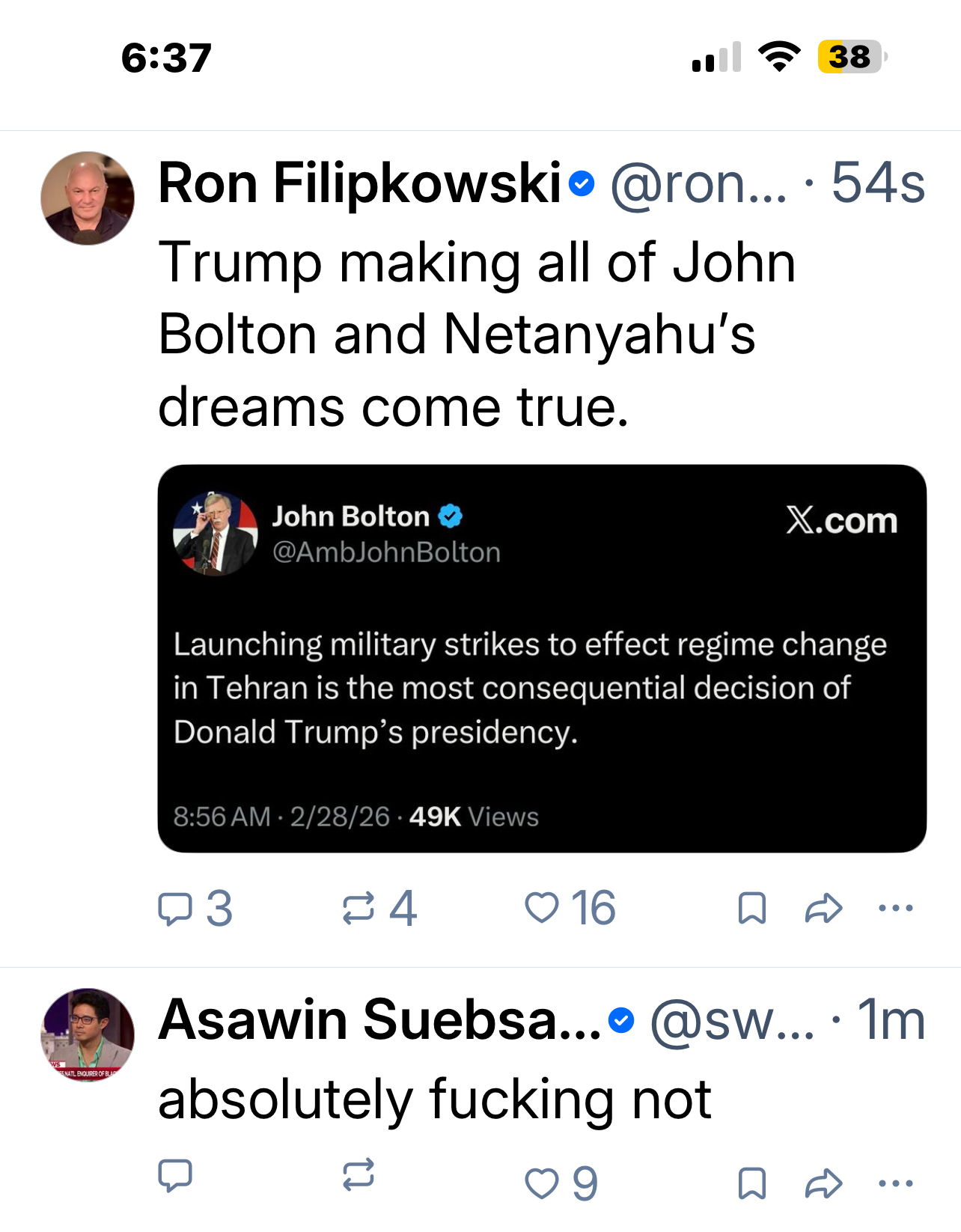Bookmark Ron Filipkowski's post

click(x=751, y=909)
